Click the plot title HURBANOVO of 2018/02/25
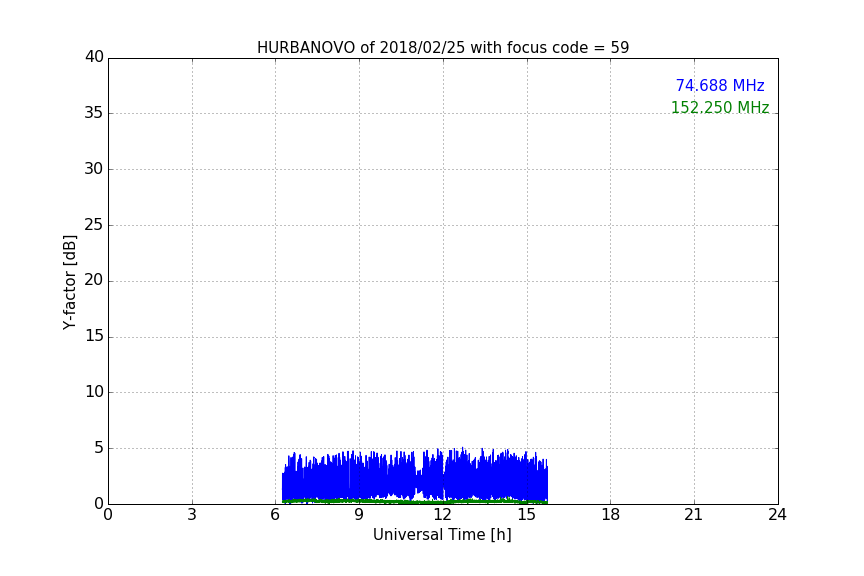This screenshot has height=576, width=864. pos(443,47)
